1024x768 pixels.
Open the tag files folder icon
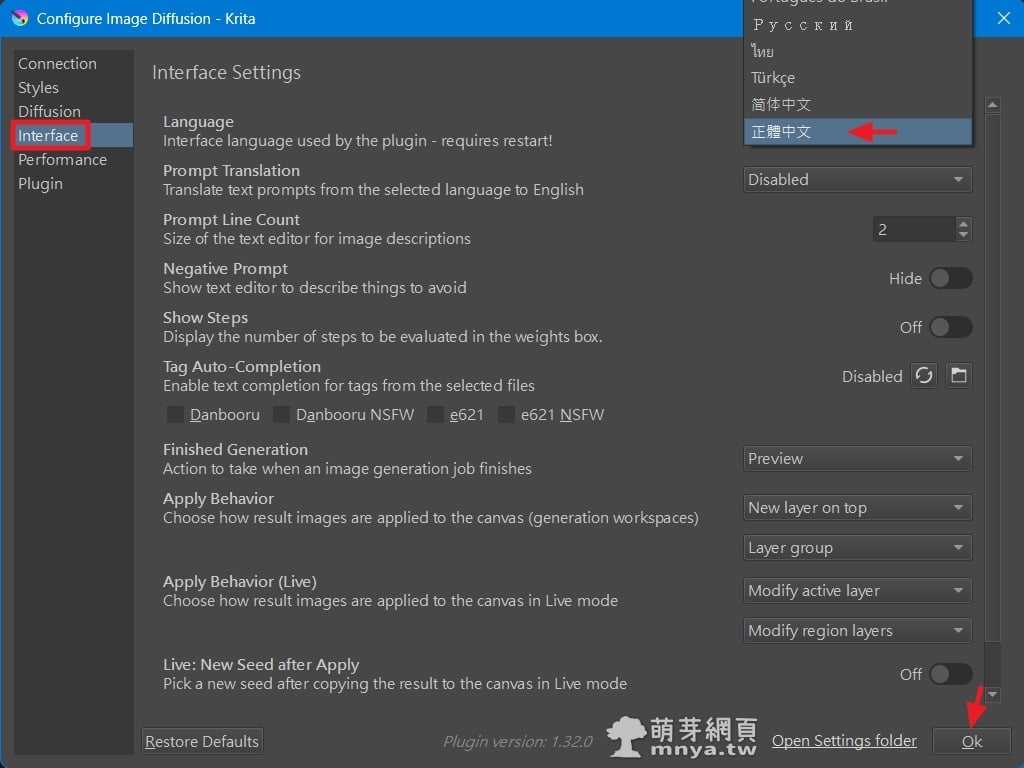click(x=959, y=376)
